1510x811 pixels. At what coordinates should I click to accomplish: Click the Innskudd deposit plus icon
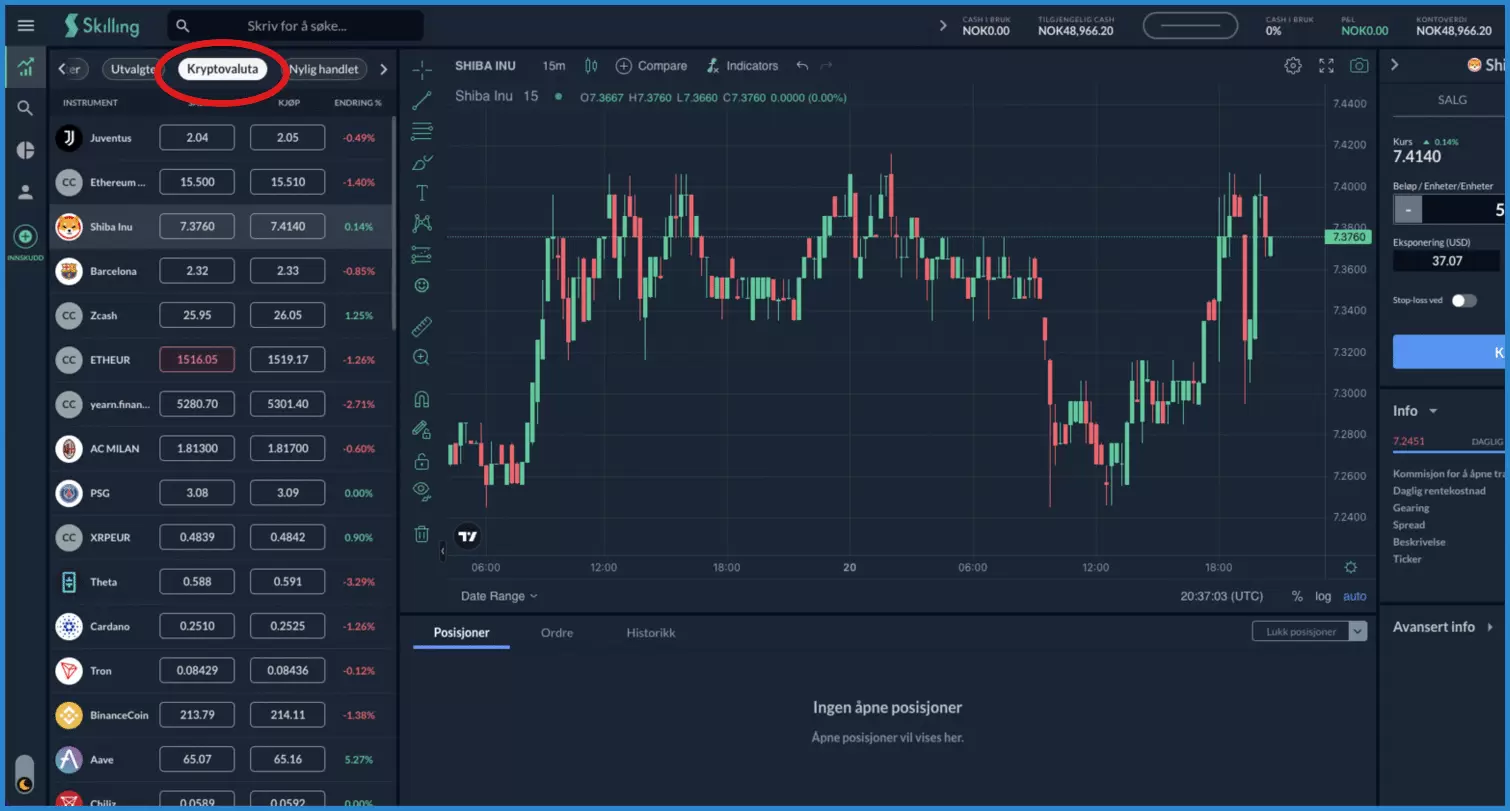click(x=26, y=237)
